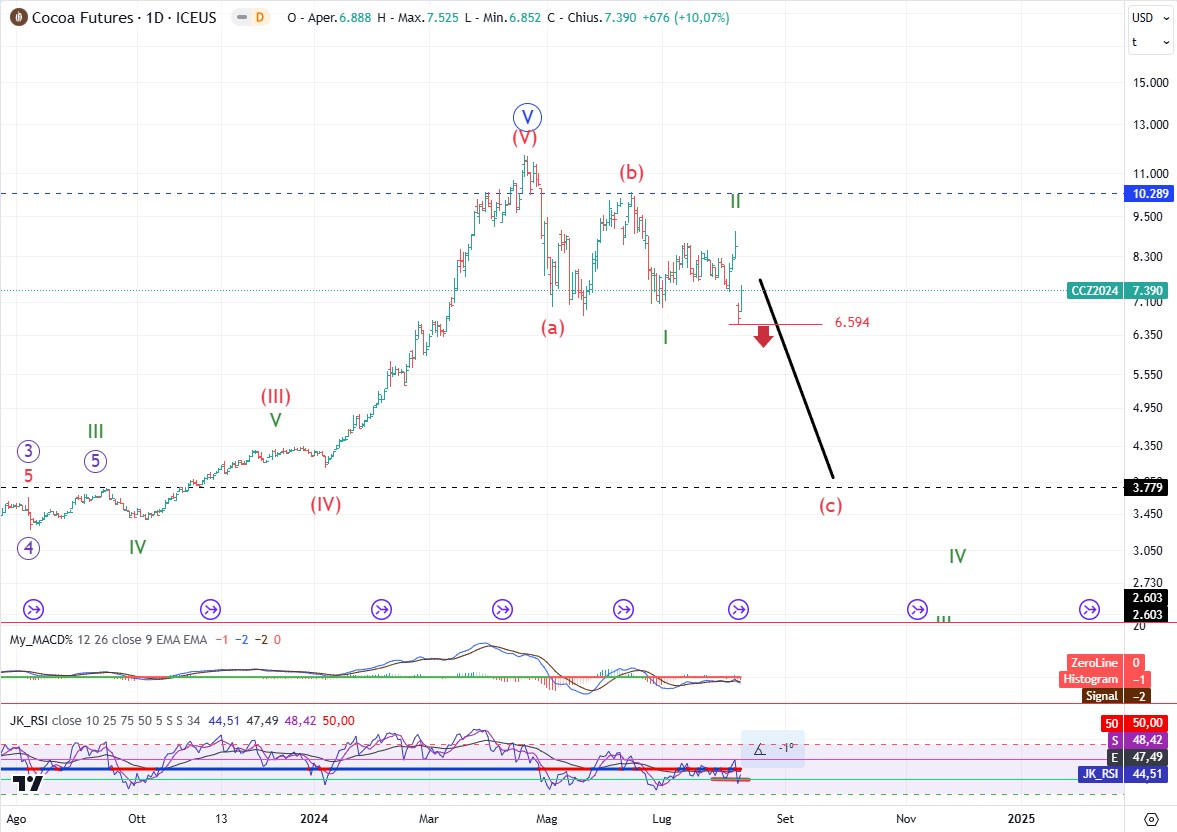This screenshot has width=1177, height=832.
Task: Click the purple S 48,42 axis label
Action: (1136, 740)
